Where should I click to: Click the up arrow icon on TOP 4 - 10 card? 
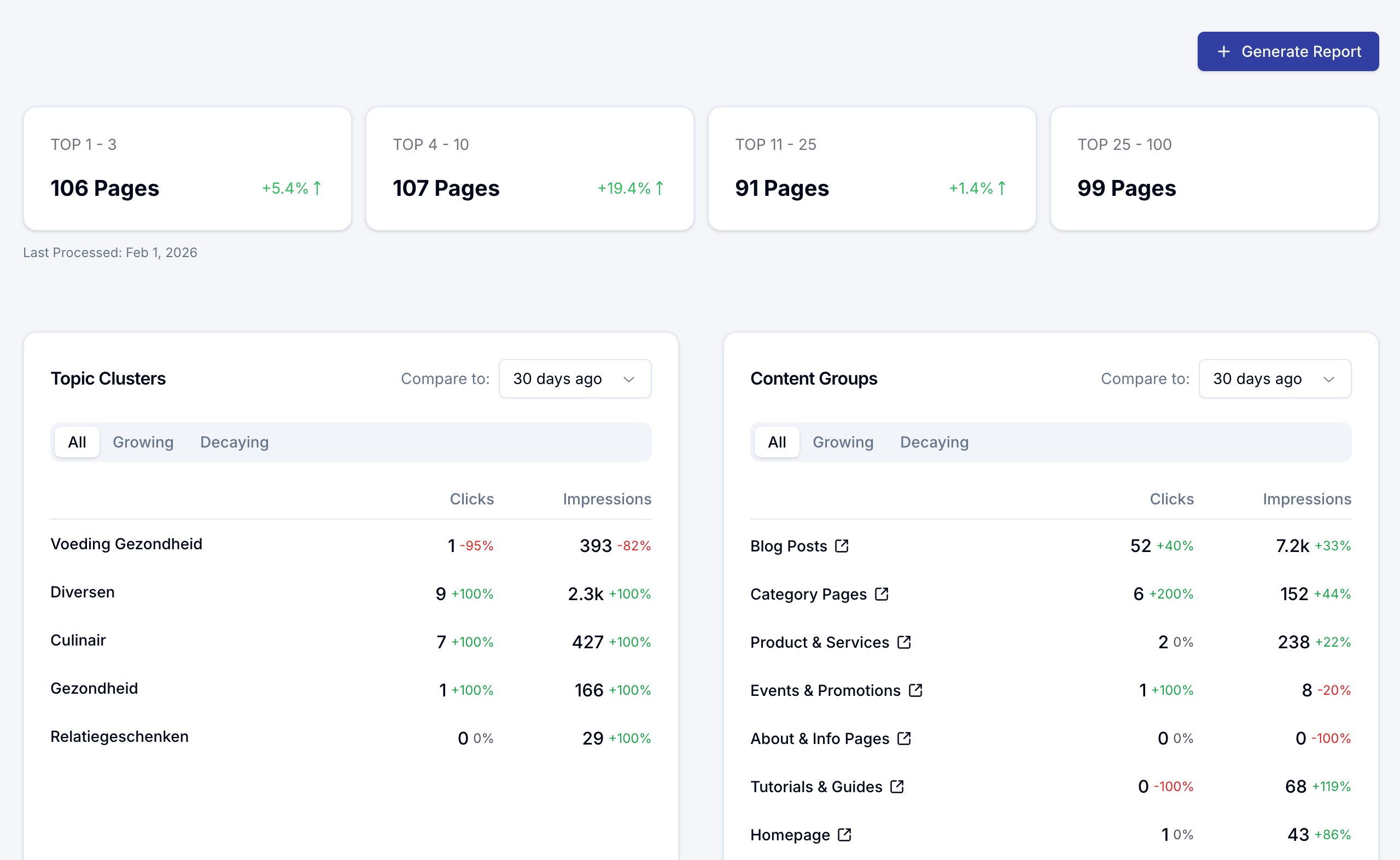pyautogui.click(x=660, y=188)
